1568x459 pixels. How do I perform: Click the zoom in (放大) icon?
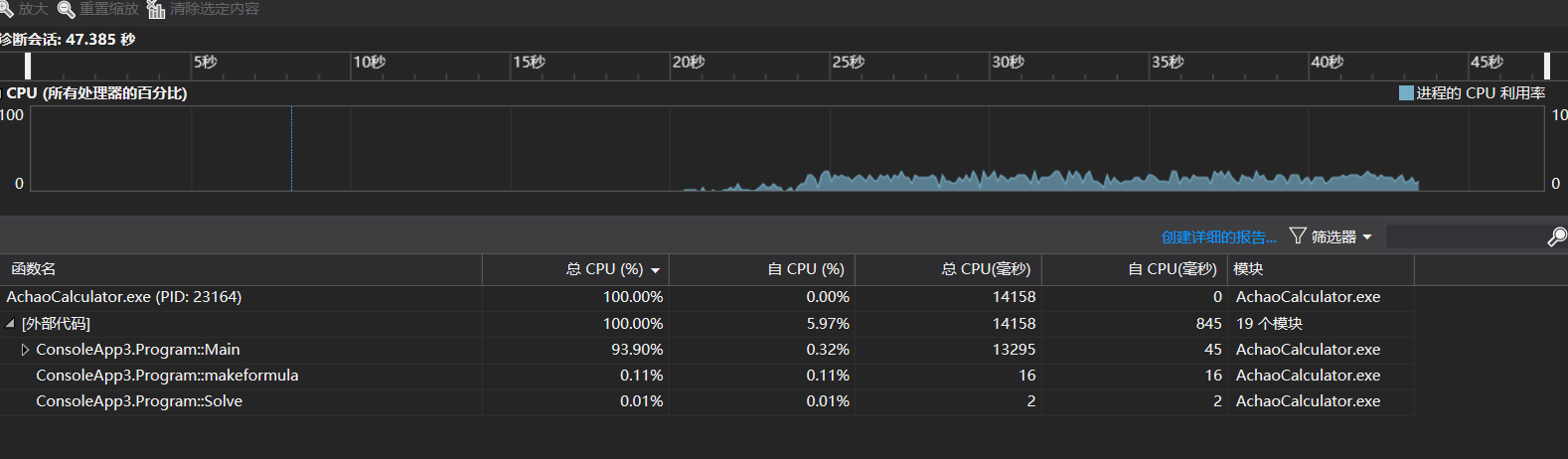click(6, 9)
